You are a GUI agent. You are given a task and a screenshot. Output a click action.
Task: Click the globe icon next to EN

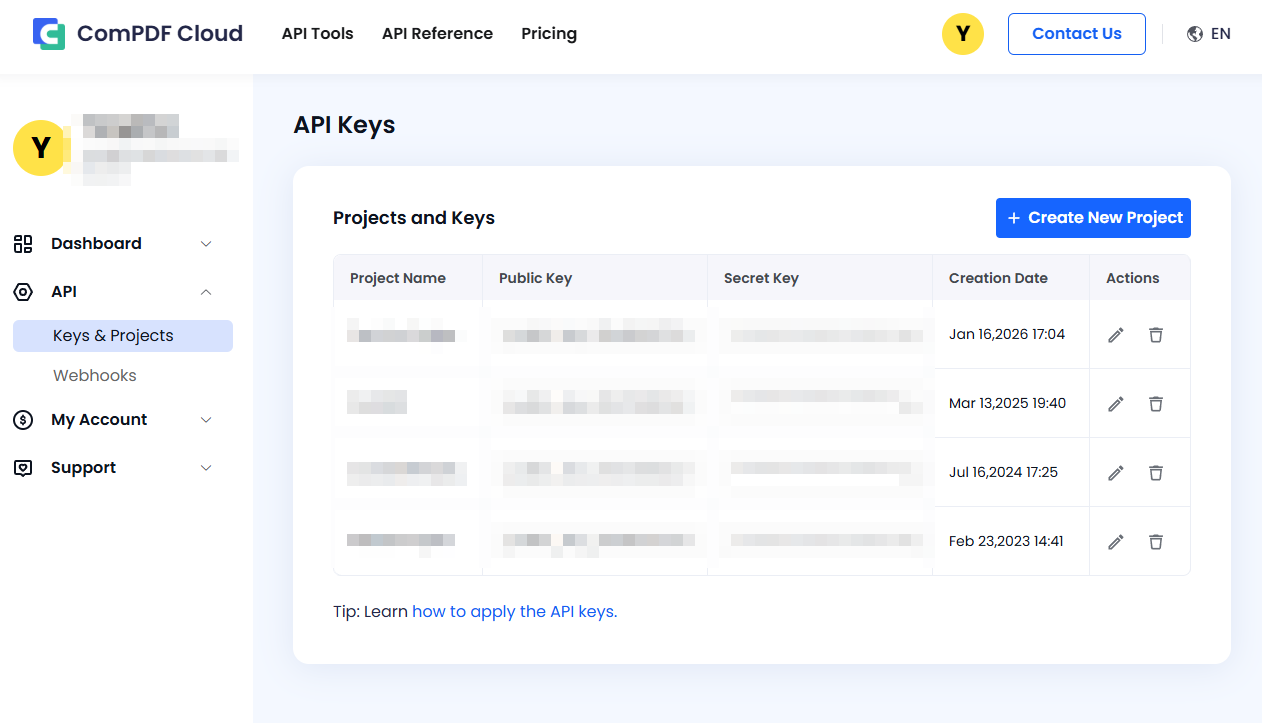click(1193, 33)
